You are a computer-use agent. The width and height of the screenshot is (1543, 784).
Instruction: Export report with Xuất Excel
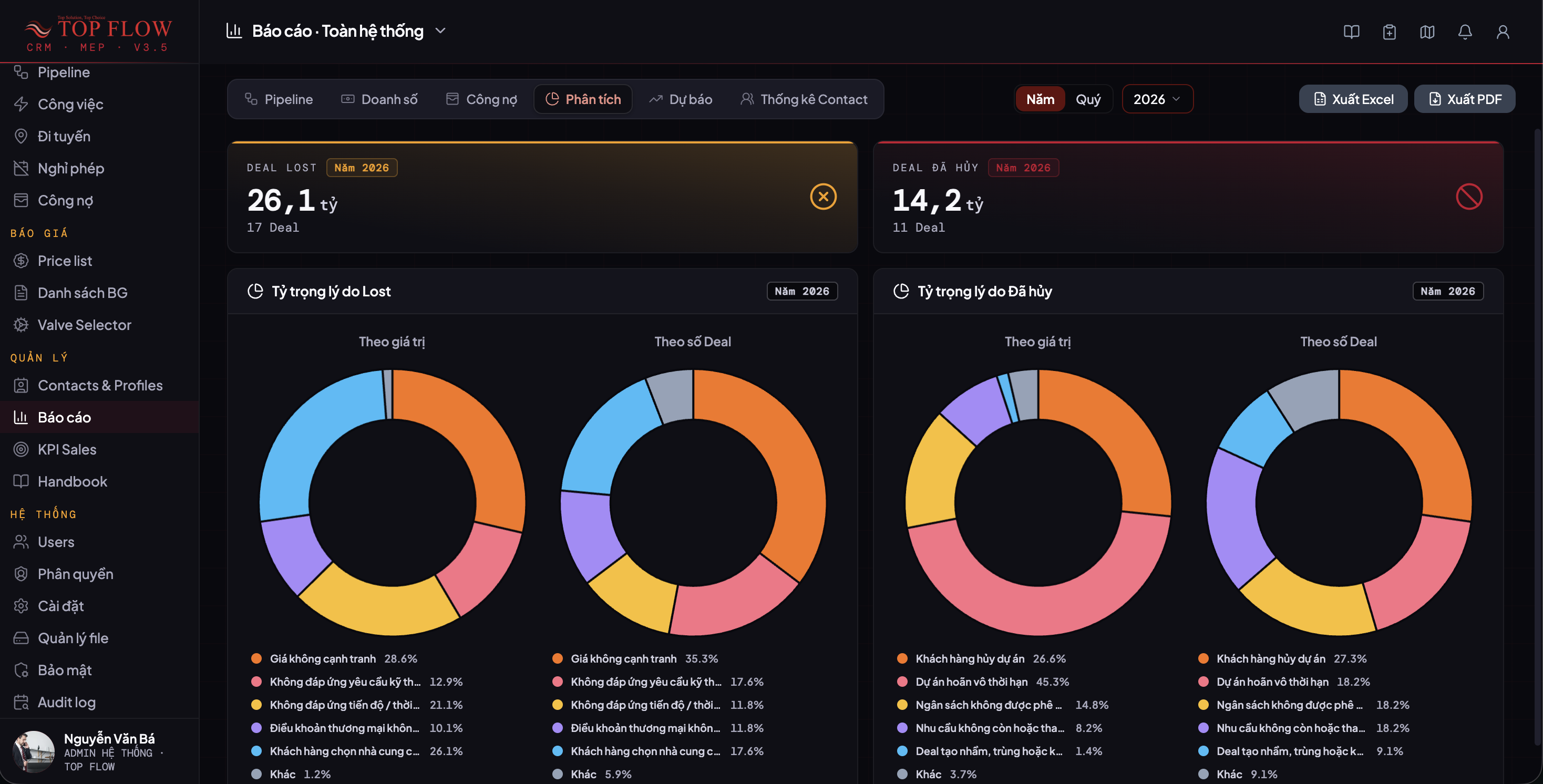(x=1353, y=99)
